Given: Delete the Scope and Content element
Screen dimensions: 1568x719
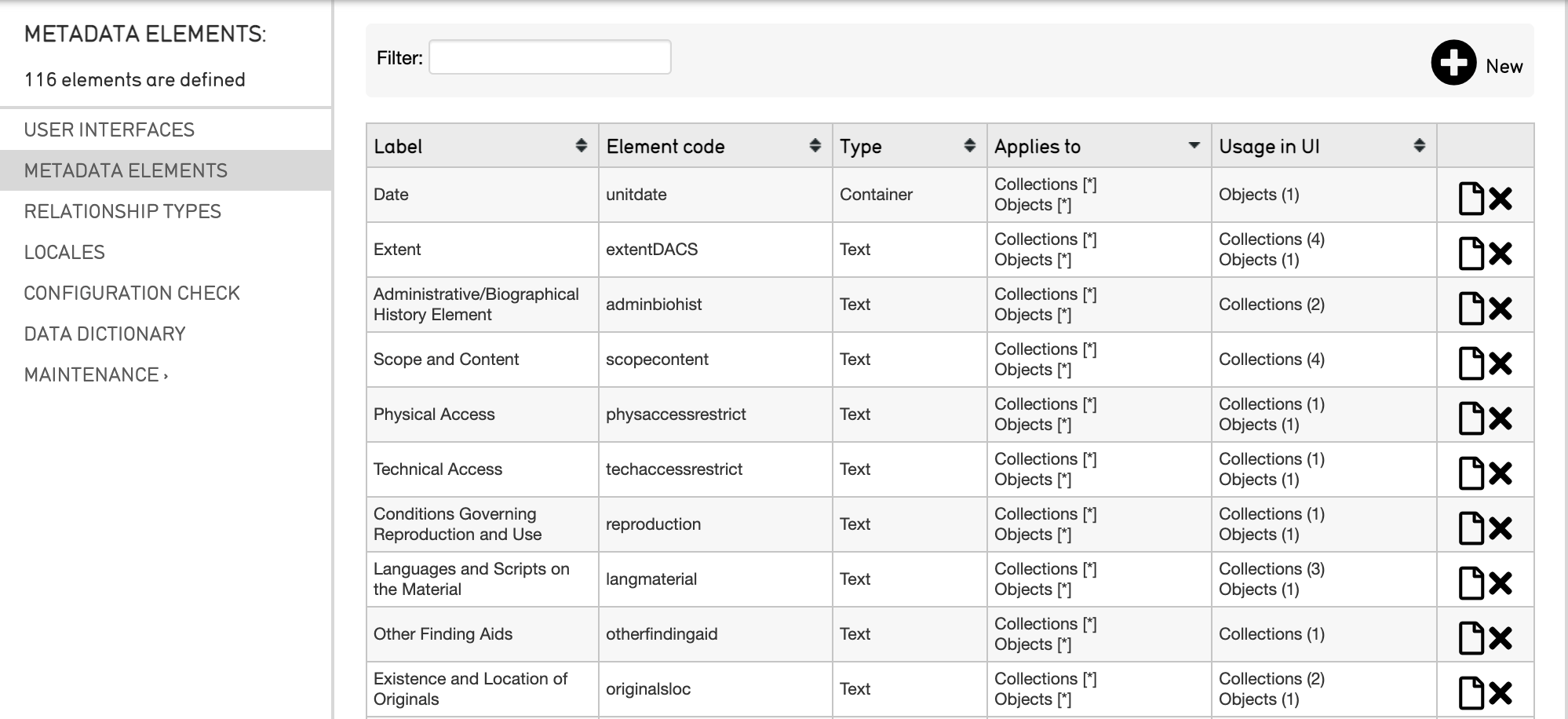Looking at the screenshot, I should (x=1501, y=363).
